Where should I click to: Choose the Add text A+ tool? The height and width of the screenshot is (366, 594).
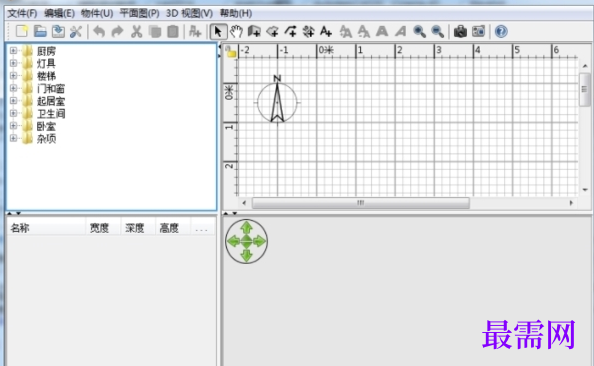[326, 31]
